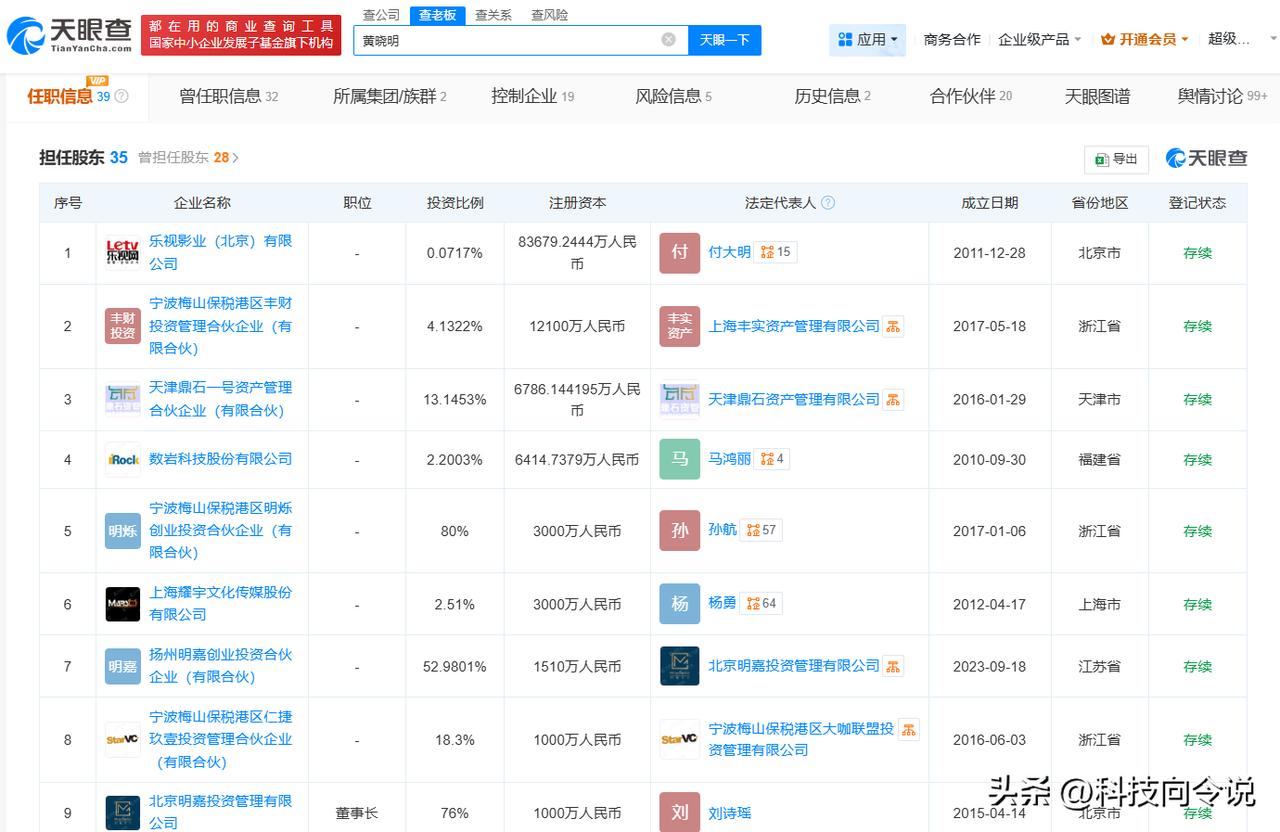The width and height of the screenshot is (1280, 832).
Task: Open the 天眼图谱 tab
Action: (1097, 96)
